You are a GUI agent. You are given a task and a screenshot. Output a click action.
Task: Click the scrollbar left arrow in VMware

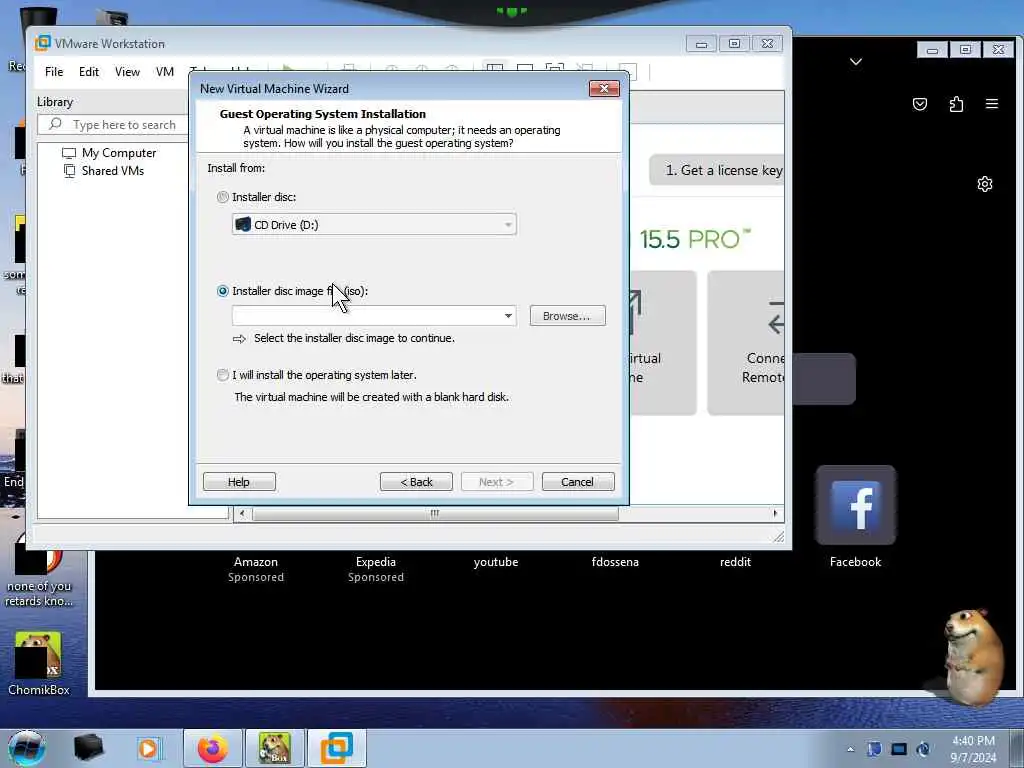point(242,514)
